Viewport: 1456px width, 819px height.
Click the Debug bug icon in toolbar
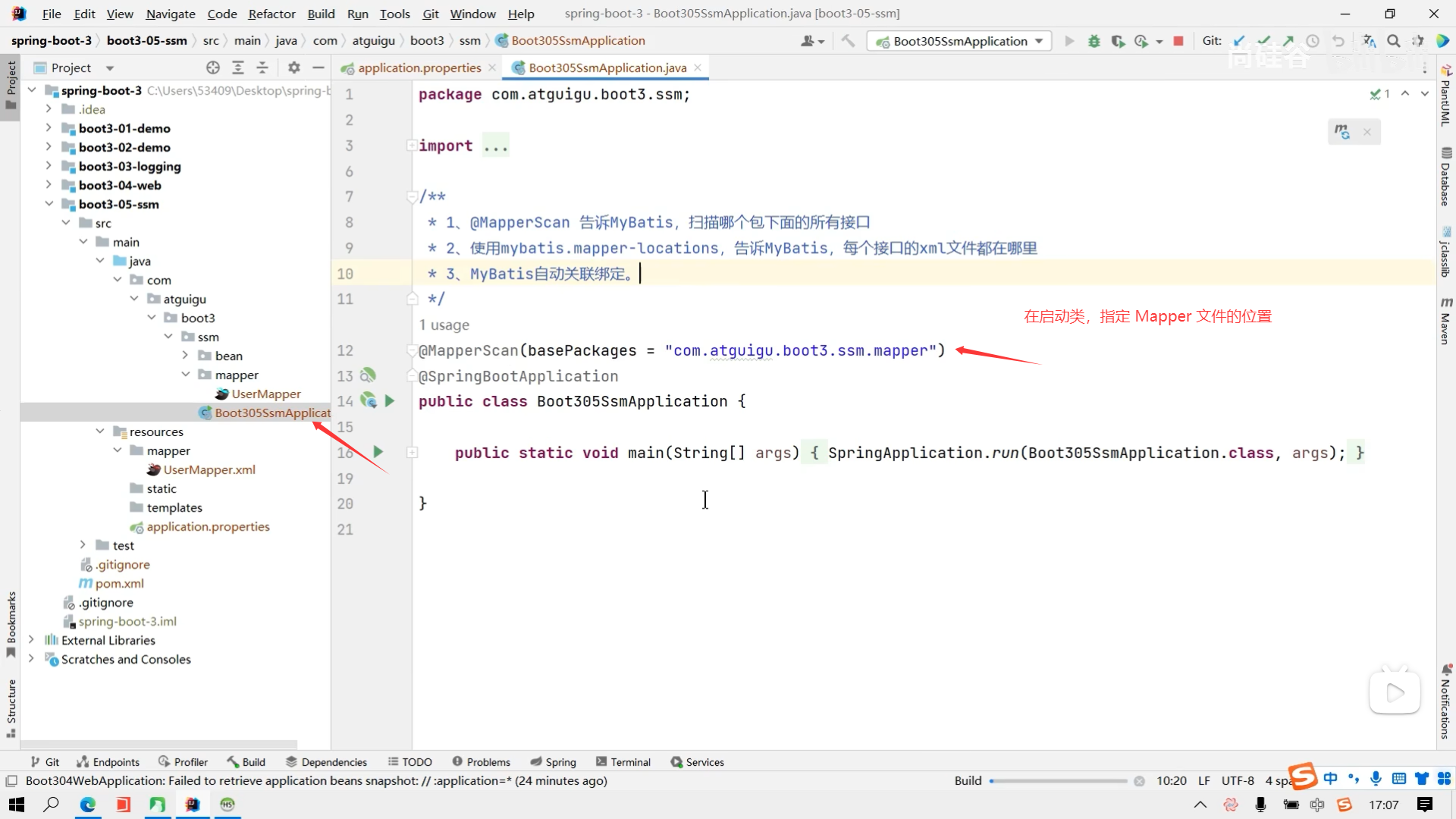click(x=1094, y=41)
